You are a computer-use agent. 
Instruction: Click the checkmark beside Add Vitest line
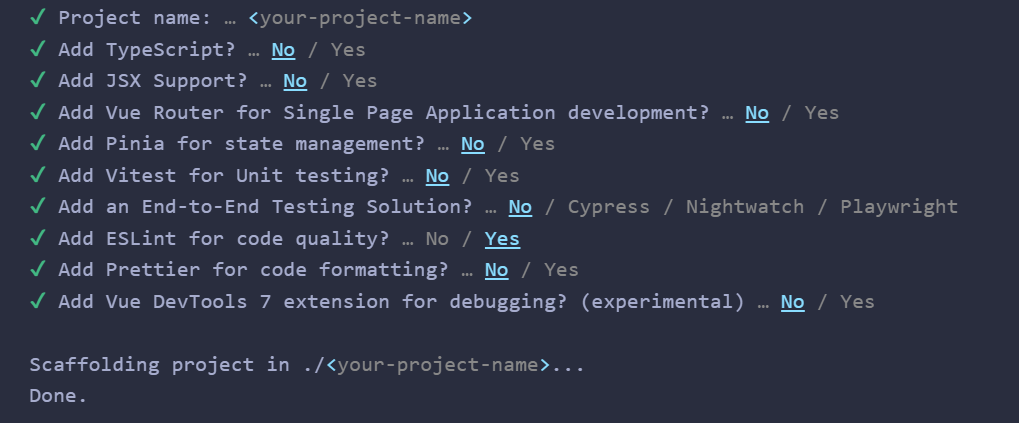tap(37, 175)
